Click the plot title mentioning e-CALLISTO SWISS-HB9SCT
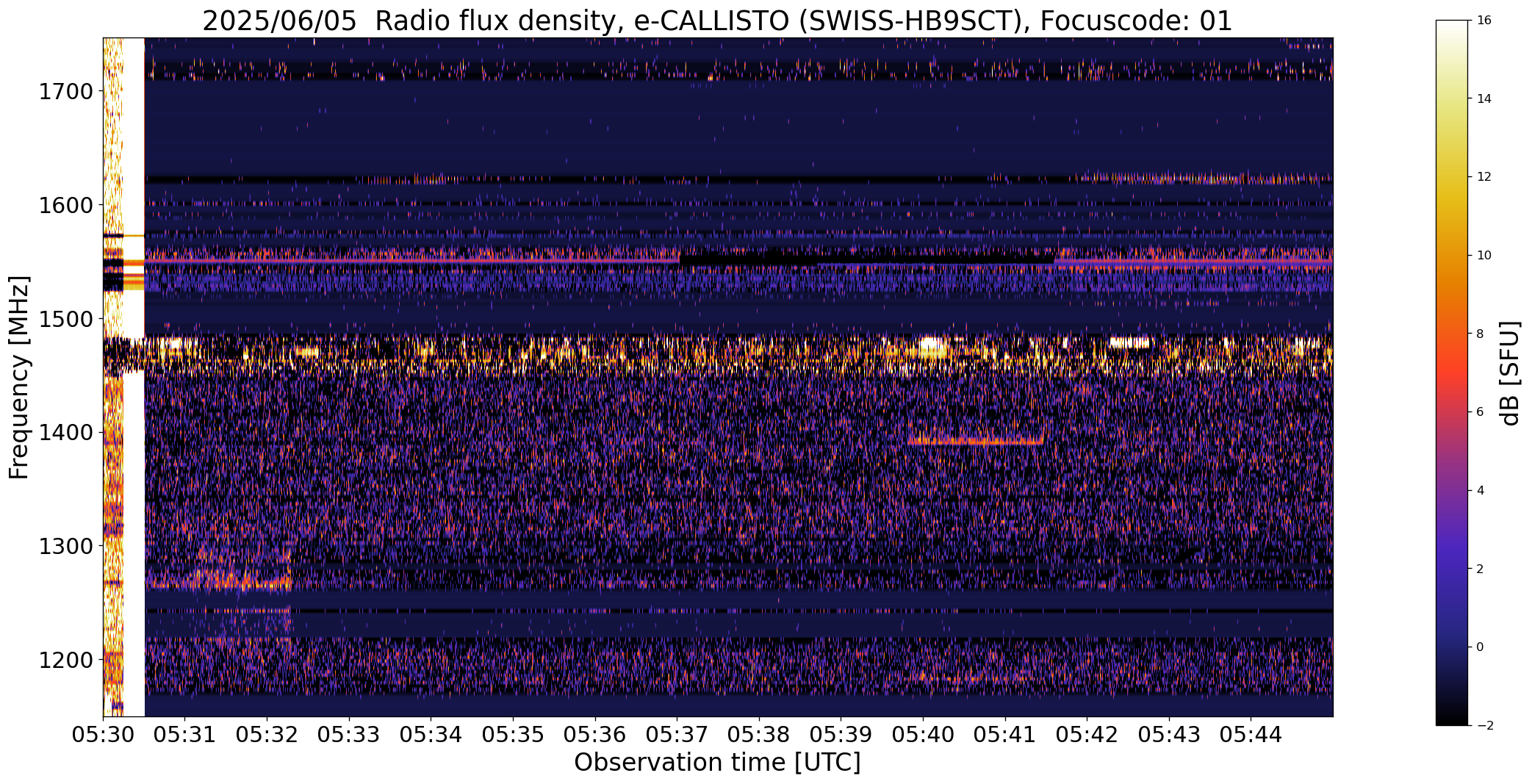The width and height of the screenshot is (1532, 784). (x=717, y=21)
